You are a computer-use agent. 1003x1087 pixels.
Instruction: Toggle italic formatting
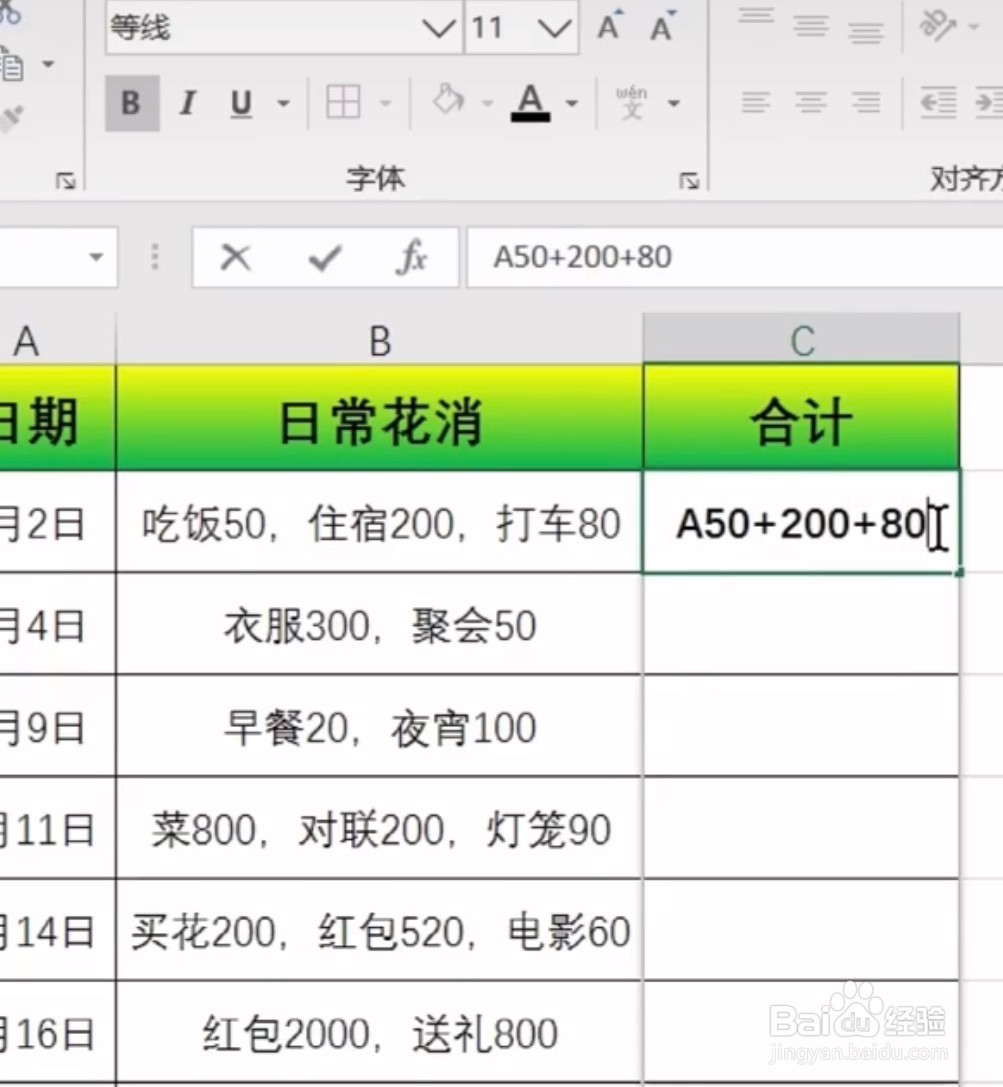point(187,102)
